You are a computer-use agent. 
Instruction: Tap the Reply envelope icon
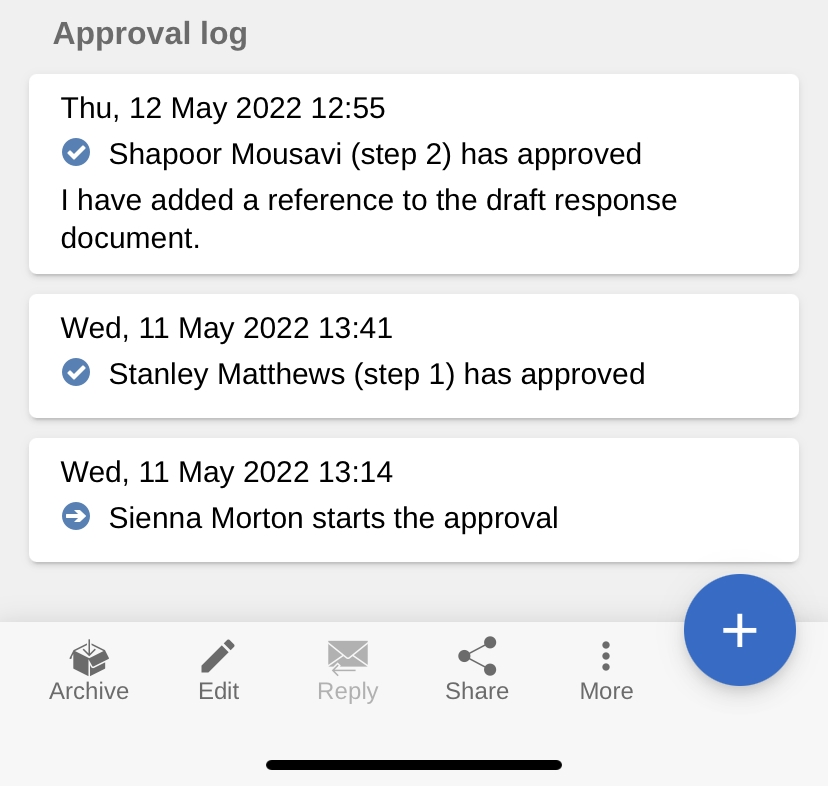347,656
